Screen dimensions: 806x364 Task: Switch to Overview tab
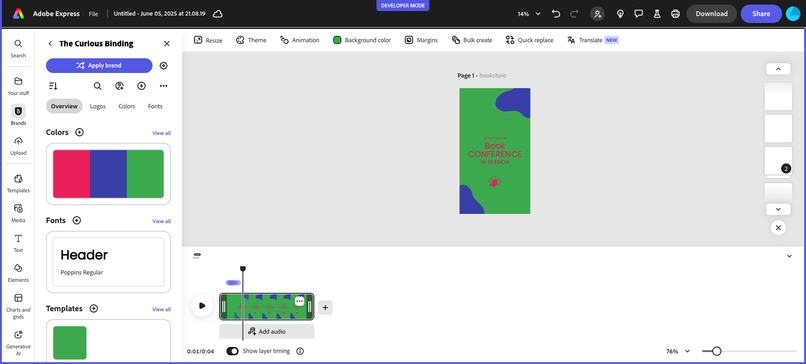click(x=64, y=106)
